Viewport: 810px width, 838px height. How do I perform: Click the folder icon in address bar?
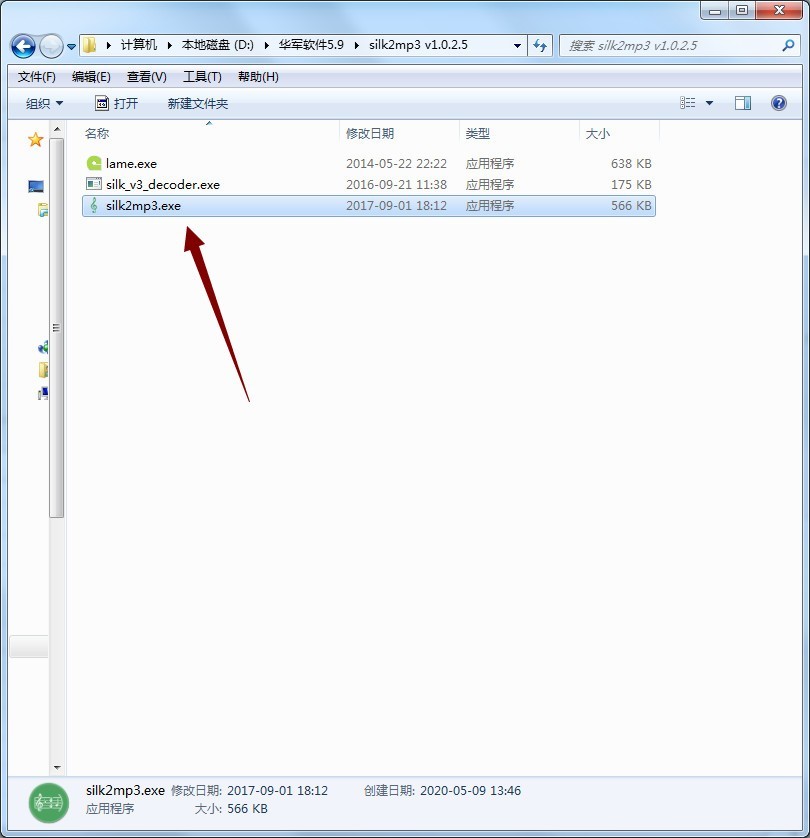click(x=90, y=45)
